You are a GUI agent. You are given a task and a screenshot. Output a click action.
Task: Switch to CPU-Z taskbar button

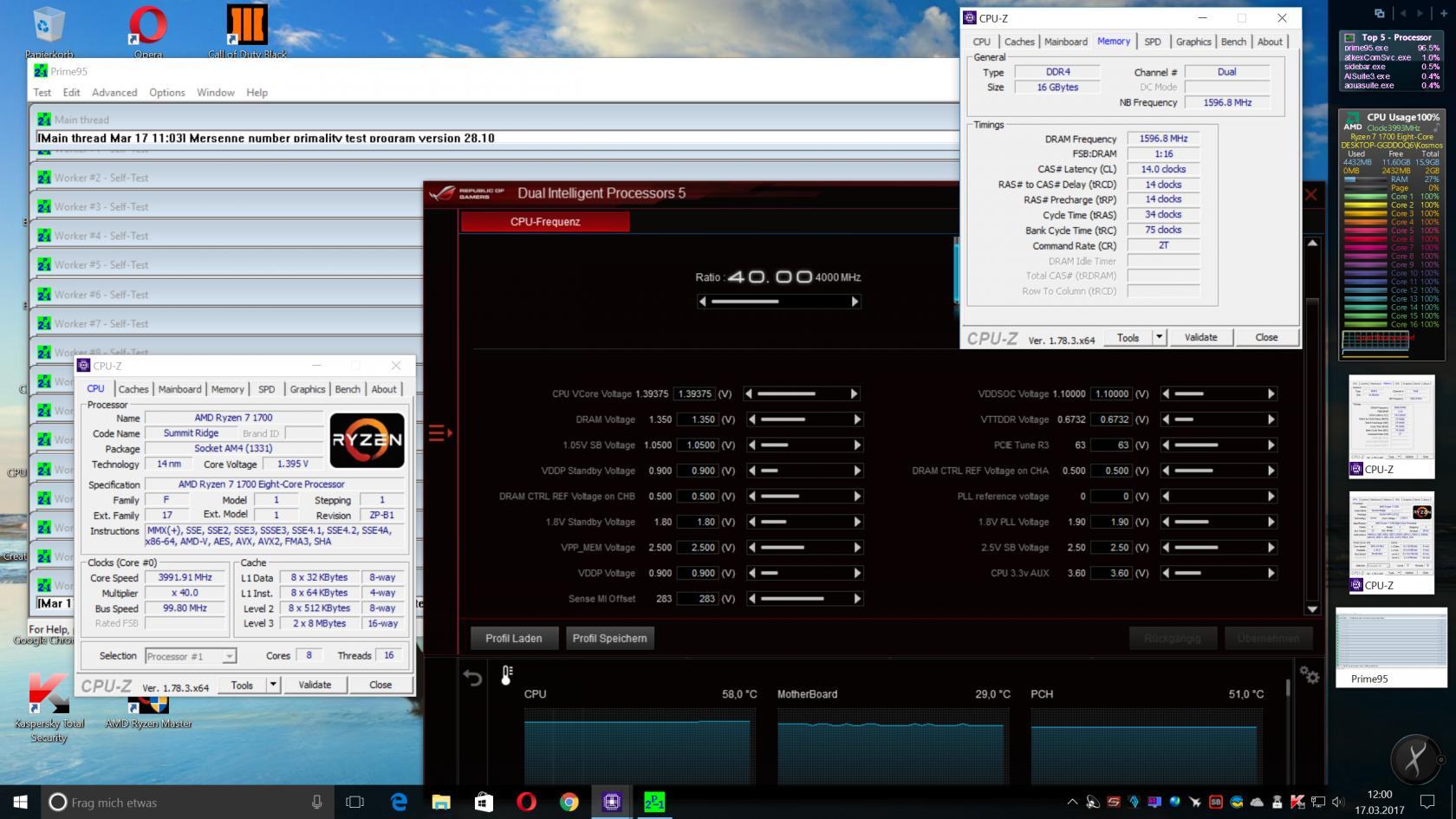click(612, 802)
